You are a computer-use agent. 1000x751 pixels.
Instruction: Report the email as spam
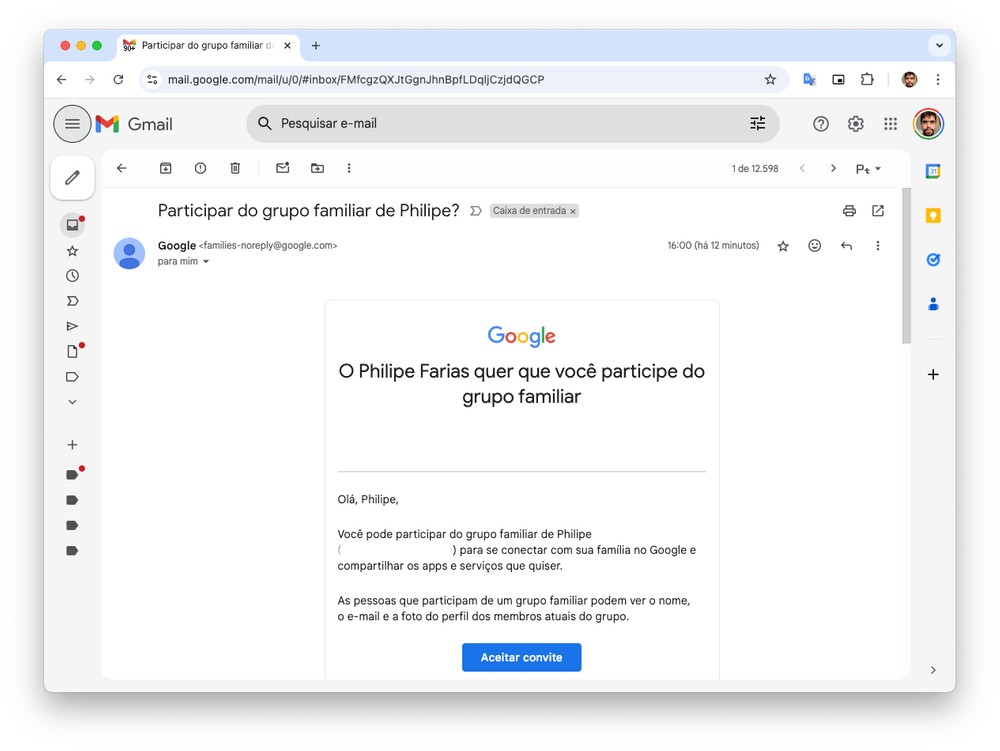click(x=200, y=168)
